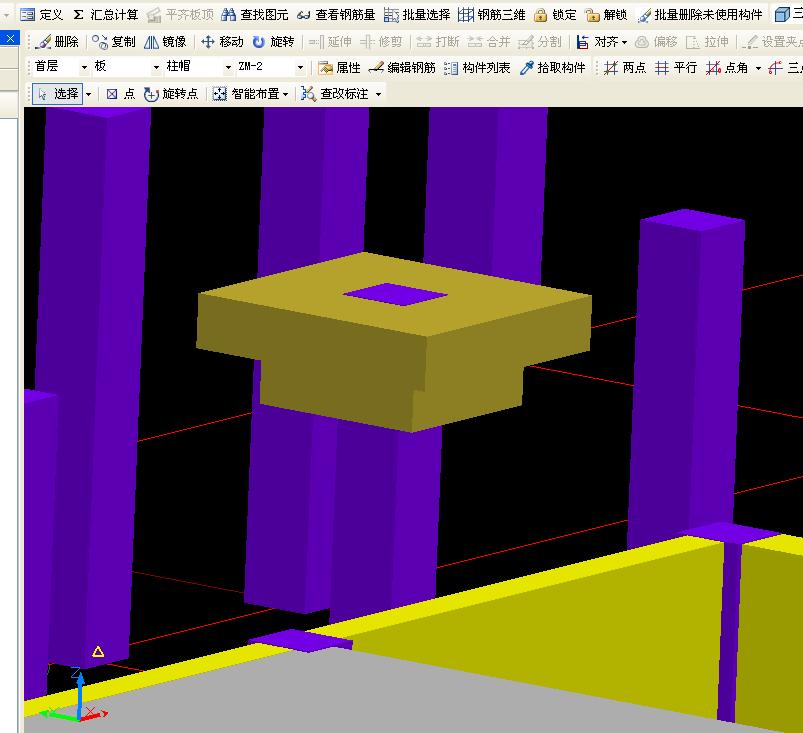Open the 定义 (Define) tool
803x733 pixels.
(x=41, y=15)
